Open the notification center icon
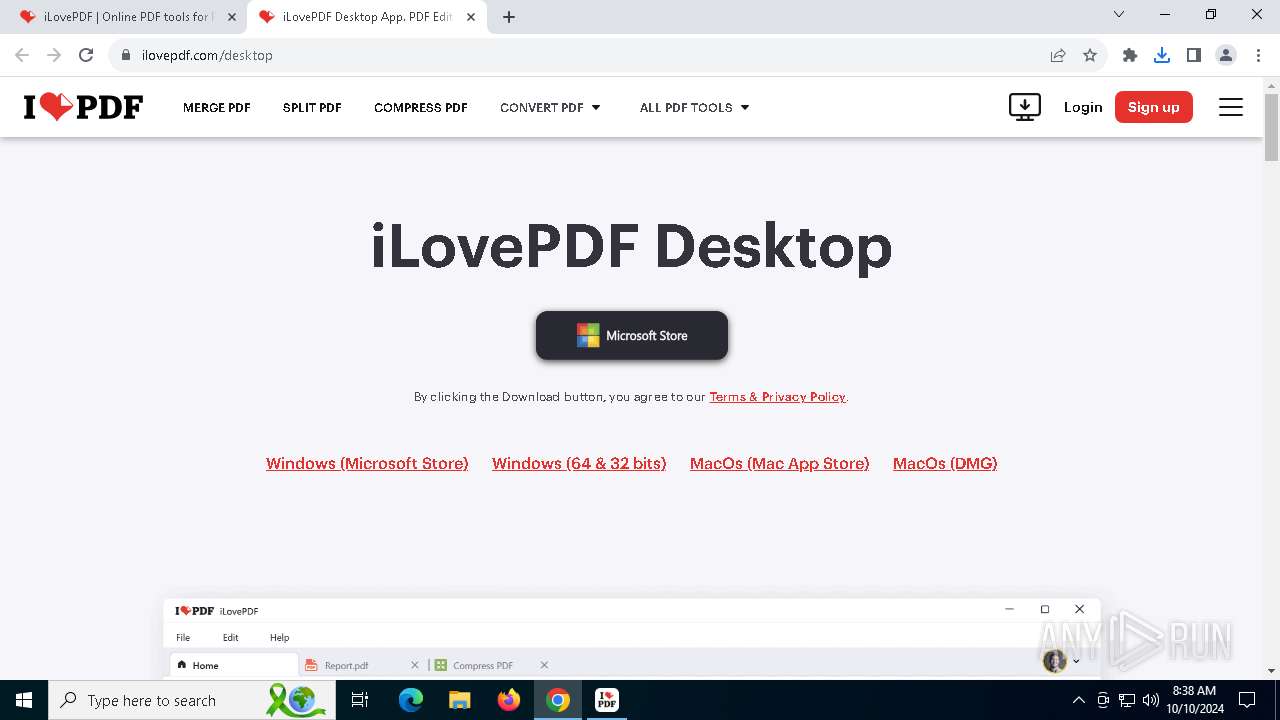This screenshot has height=720, width=1280. pos(1247,700)
